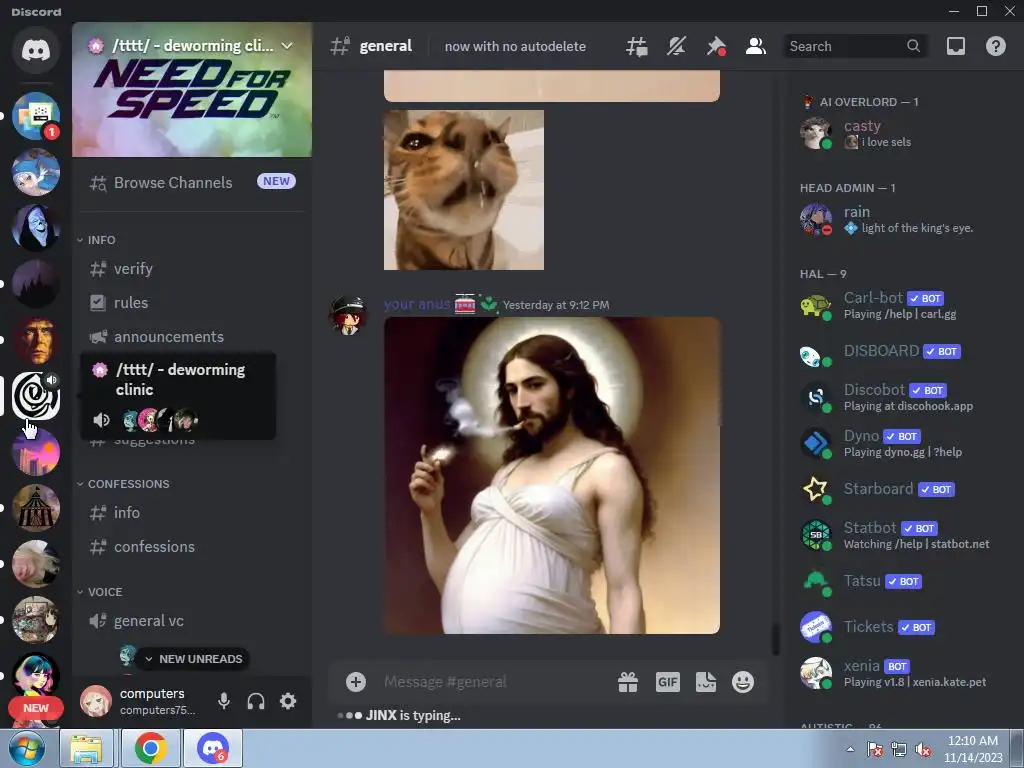Open the Inbox
The image size is (1024, 768).
(x=956, y=46)
